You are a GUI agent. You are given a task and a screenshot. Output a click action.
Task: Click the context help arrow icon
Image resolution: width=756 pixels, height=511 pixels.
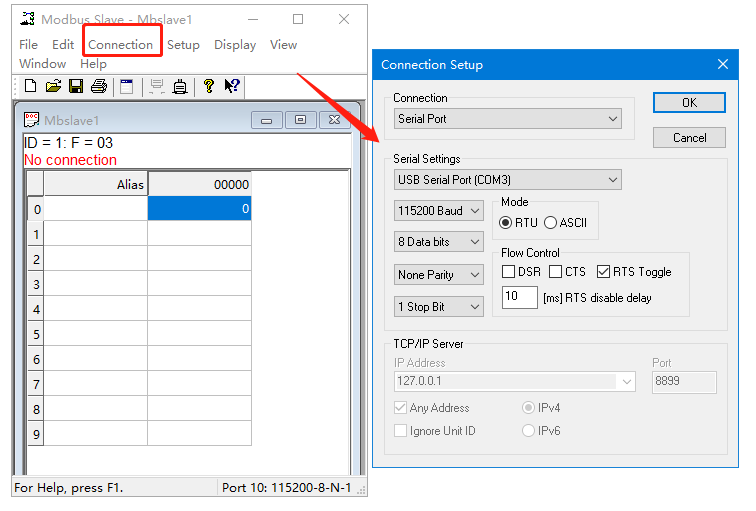231,87
